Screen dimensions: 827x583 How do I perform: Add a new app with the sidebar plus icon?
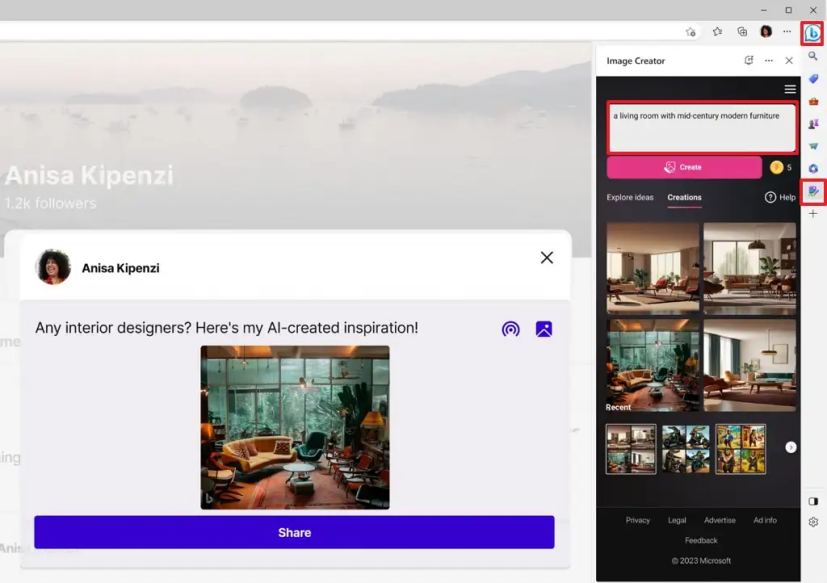point(813,212)
